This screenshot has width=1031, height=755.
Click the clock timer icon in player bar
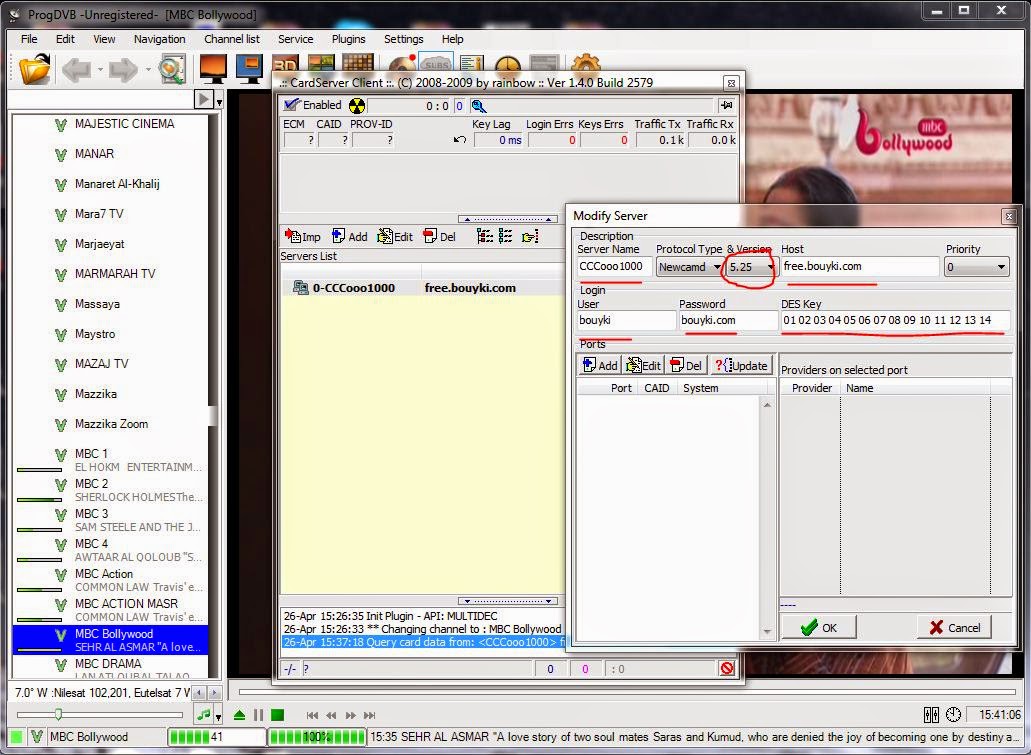click(953, 714)
